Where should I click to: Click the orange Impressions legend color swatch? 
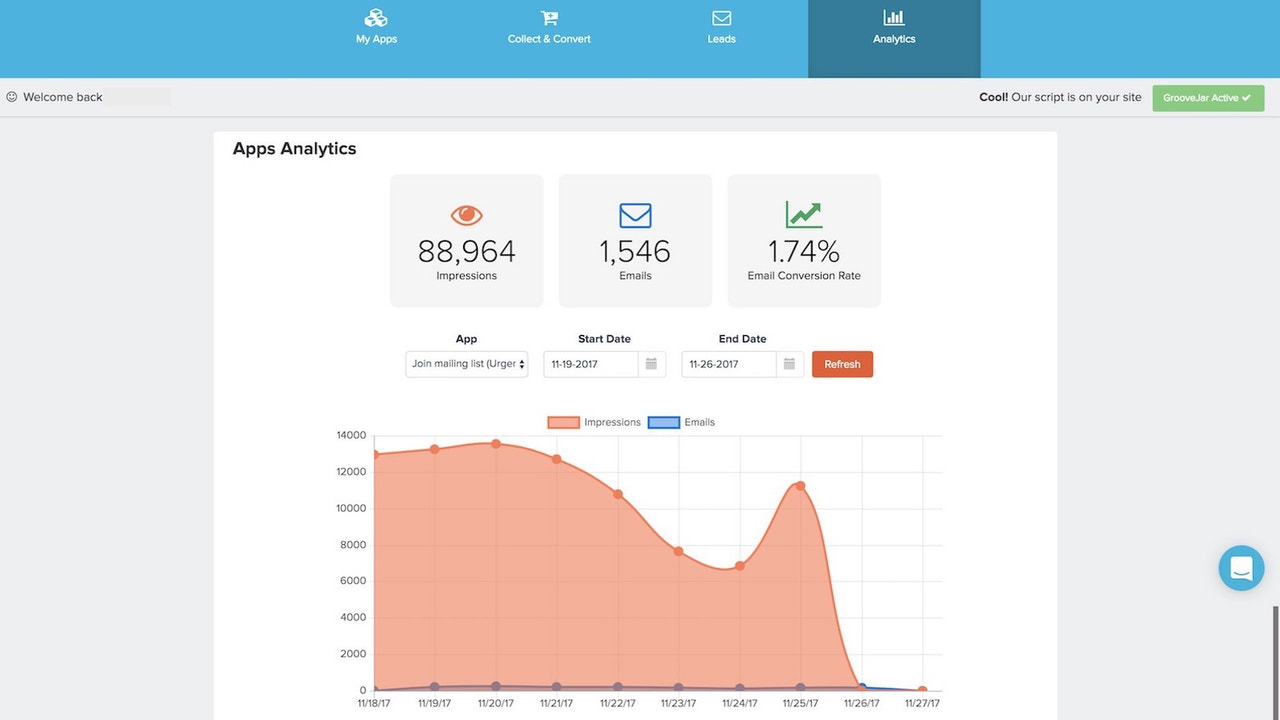point(562,422)
